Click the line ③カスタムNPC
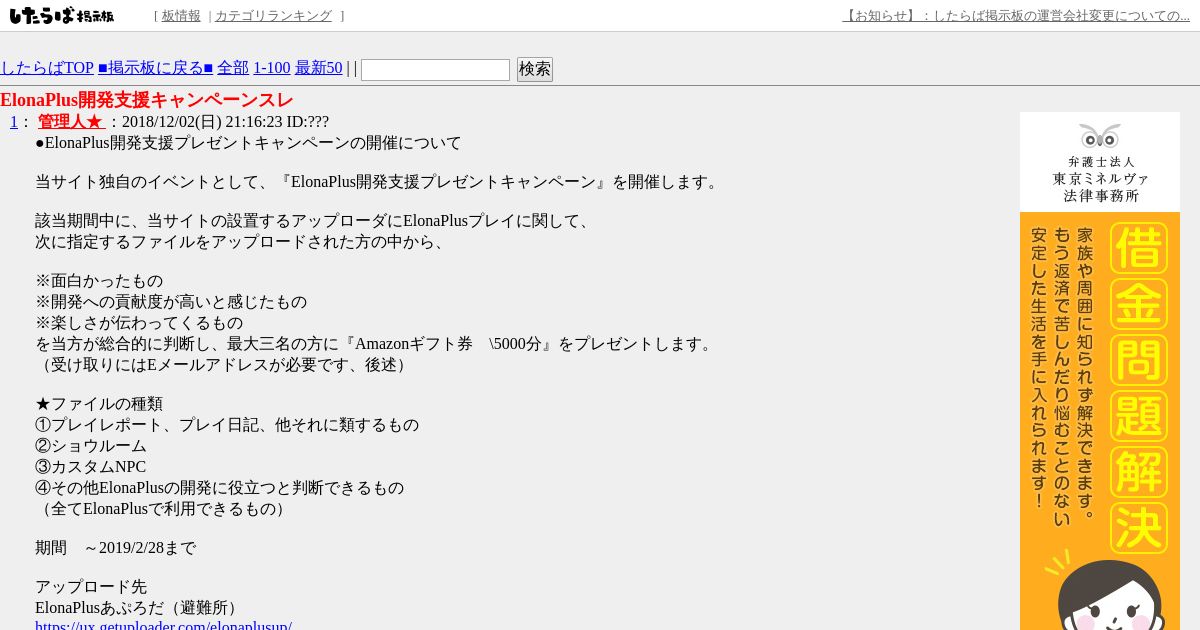The height and width of the screenshot is (630, 1200). 90,467
